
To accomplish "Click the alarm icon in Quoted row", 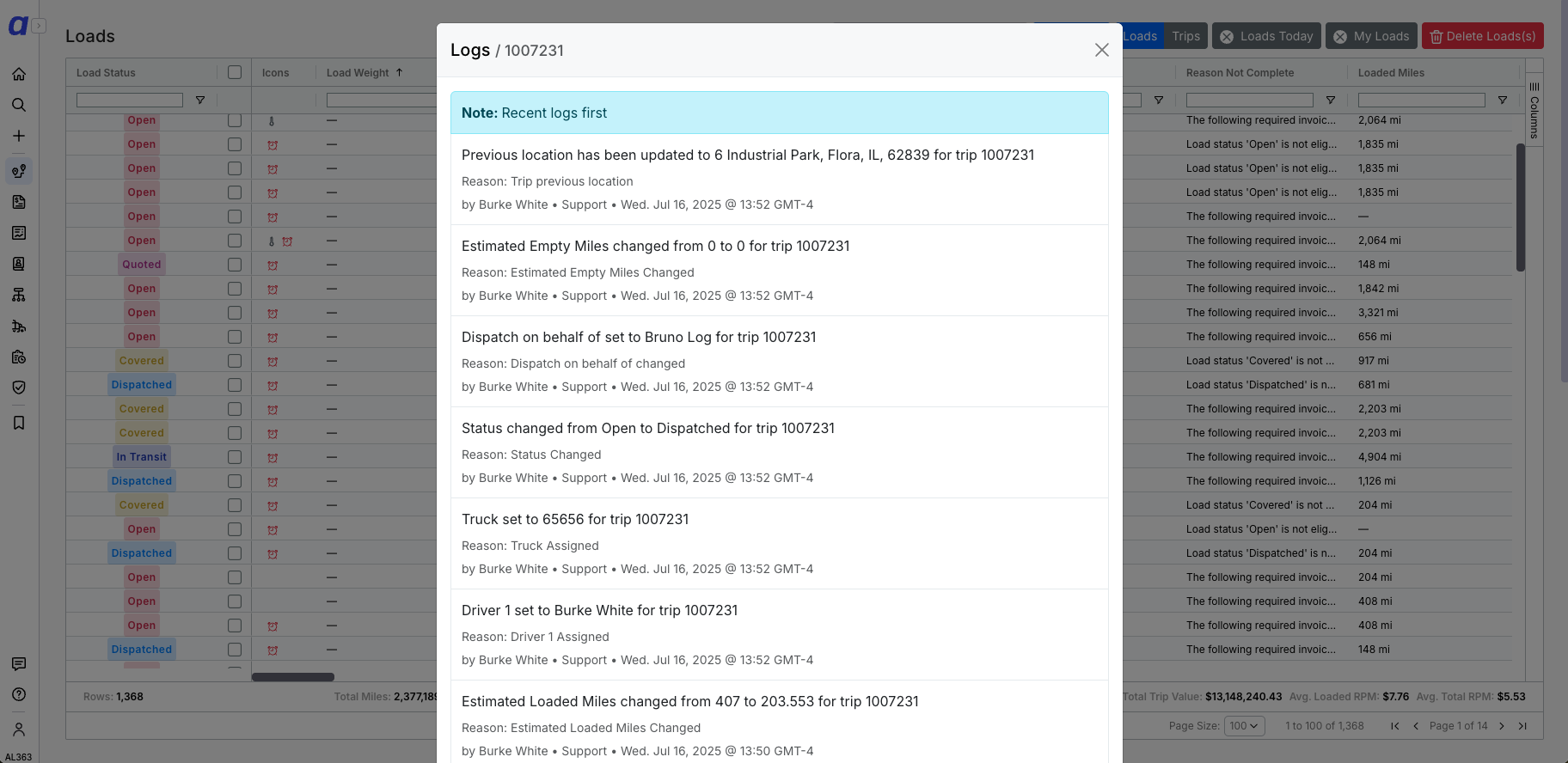I will (x=273, y=266).
